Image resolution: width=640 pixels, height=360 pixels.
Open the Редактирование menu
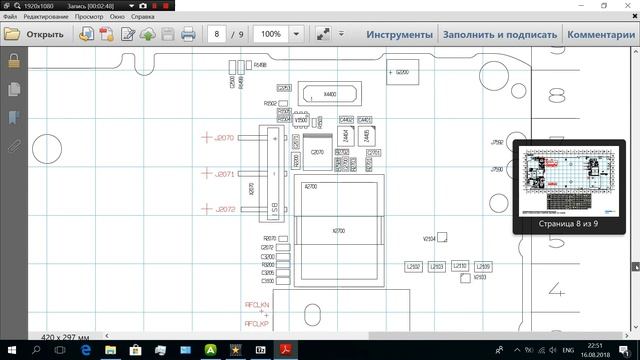(x=46, y=17)
